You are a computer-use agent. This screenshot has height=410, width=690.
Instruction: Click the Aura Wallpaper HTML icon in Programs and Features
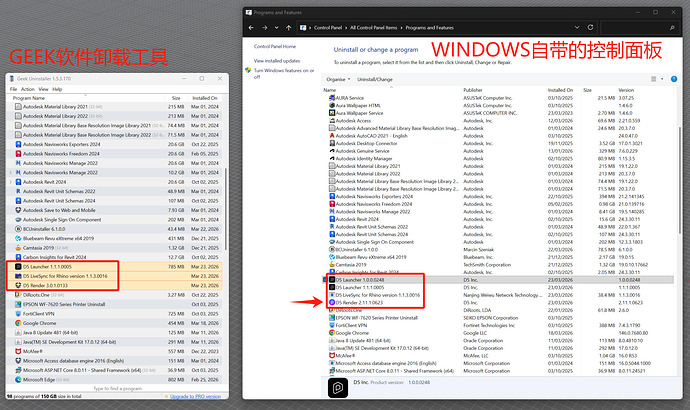332,105
